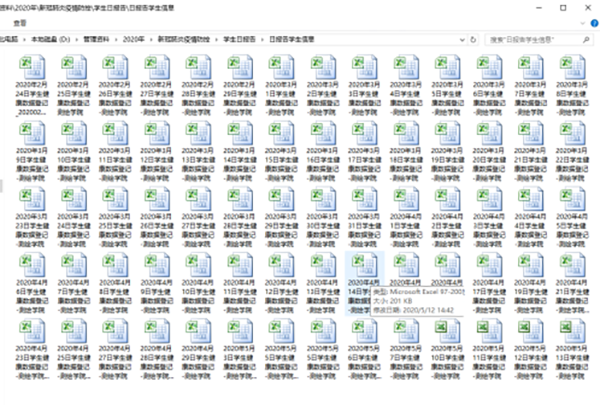The width and height of the screenshot is (600, 405).
Task: Select the 2020年2月25日 Excel file icon
Action: 73,67
